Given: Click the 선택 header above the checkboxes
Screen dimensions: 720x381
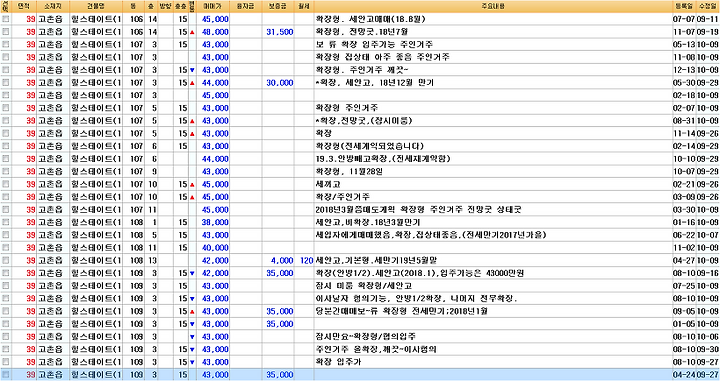Looking at the screenshot, I should (x=5, y=6).
